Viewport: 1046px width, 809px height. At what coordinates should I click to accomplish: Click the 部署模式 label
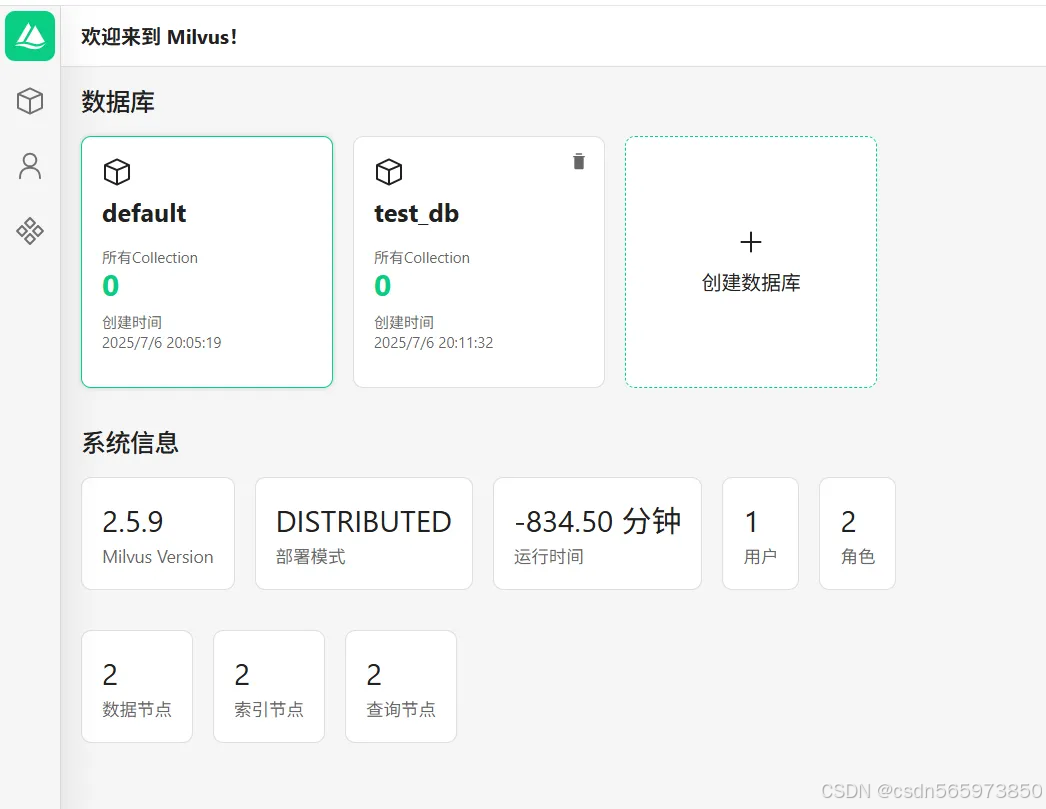(x=311, y=556)
